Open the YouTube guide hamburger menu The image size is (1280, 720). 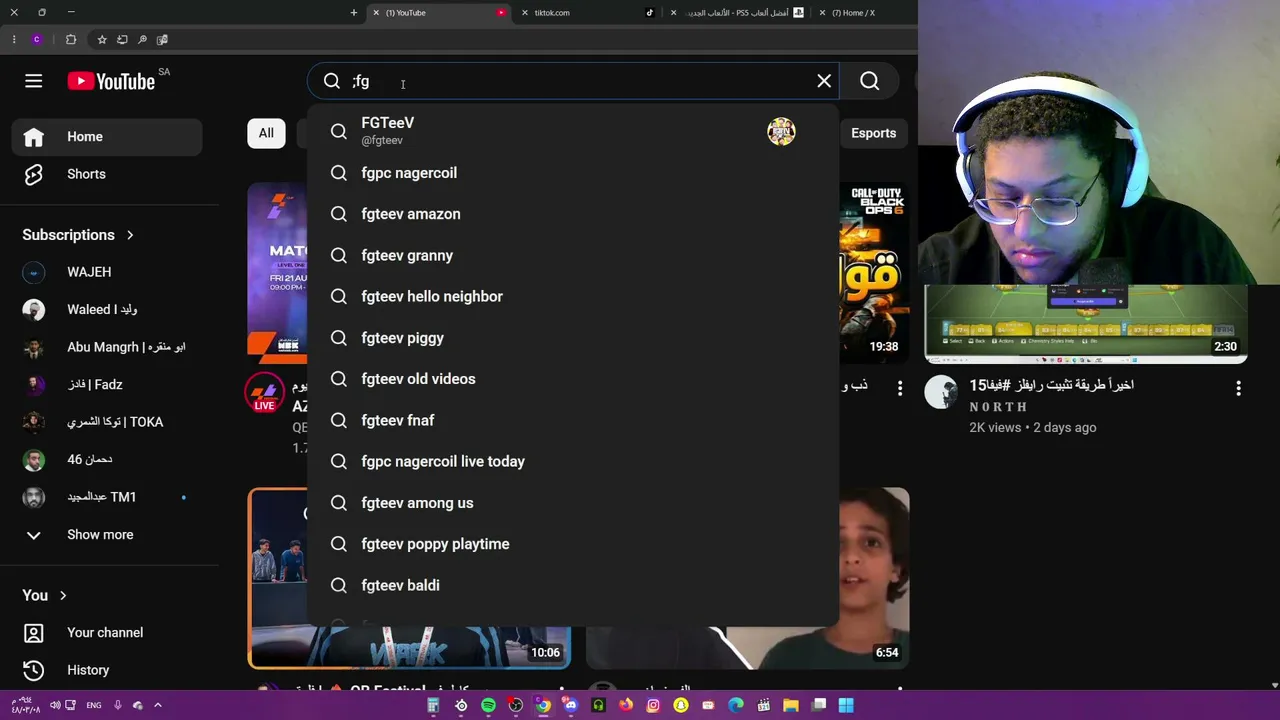tap(34, 81)
